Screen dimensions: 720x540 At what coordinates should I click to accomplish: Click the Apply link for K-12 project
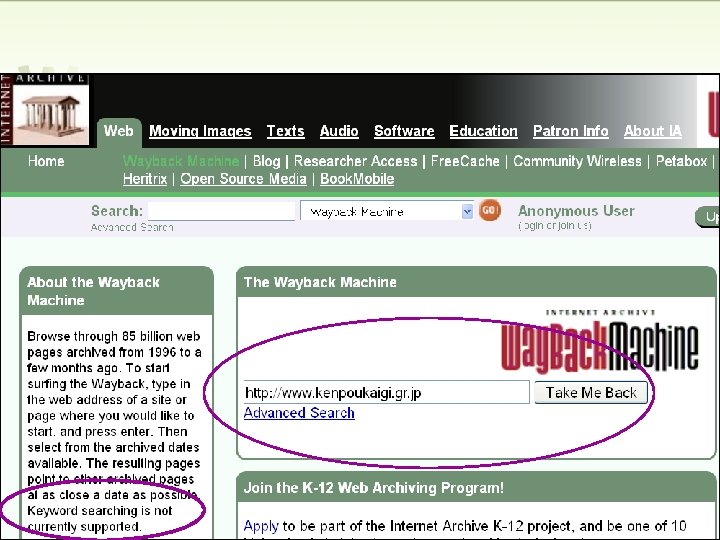tap(261, 526)
